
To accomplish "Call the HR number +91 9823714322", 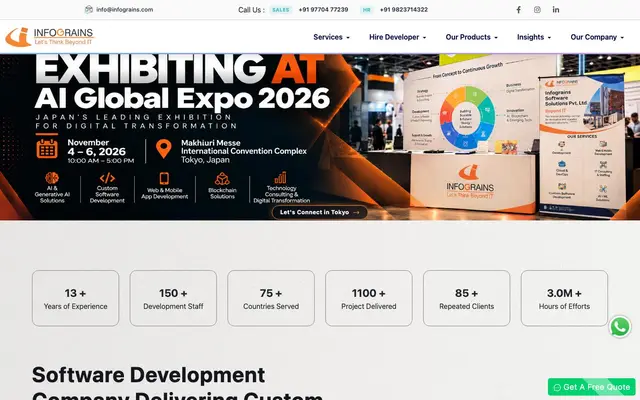I will pyautogui.click(x=404, y=10).
